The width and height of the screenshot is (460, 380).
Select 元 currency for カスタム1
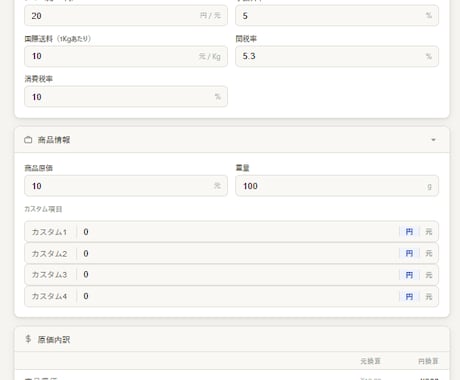pyautogui.click(x=429, y=232)
